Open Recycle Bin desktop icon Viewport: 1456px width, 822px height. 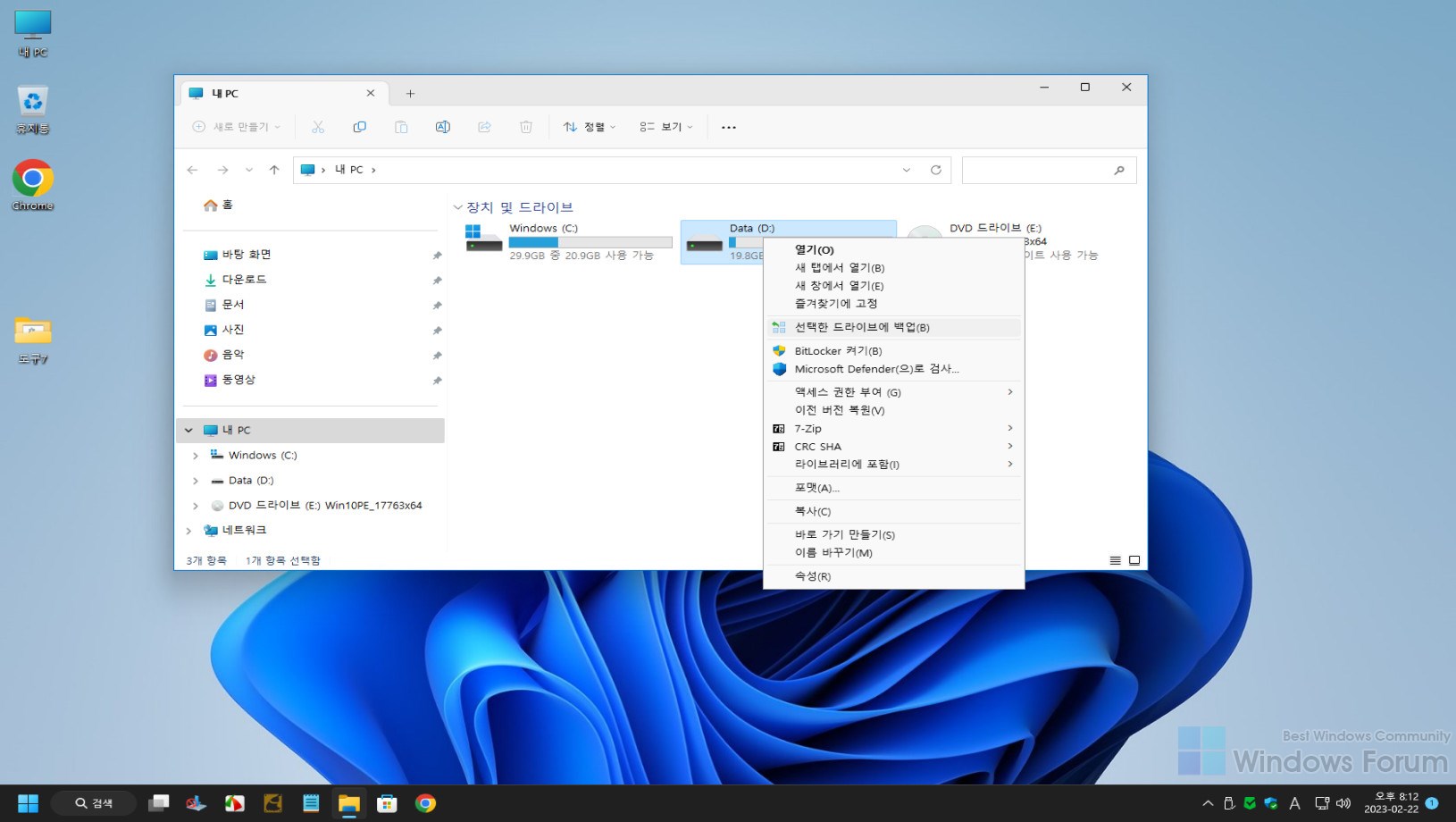[32, 110]
